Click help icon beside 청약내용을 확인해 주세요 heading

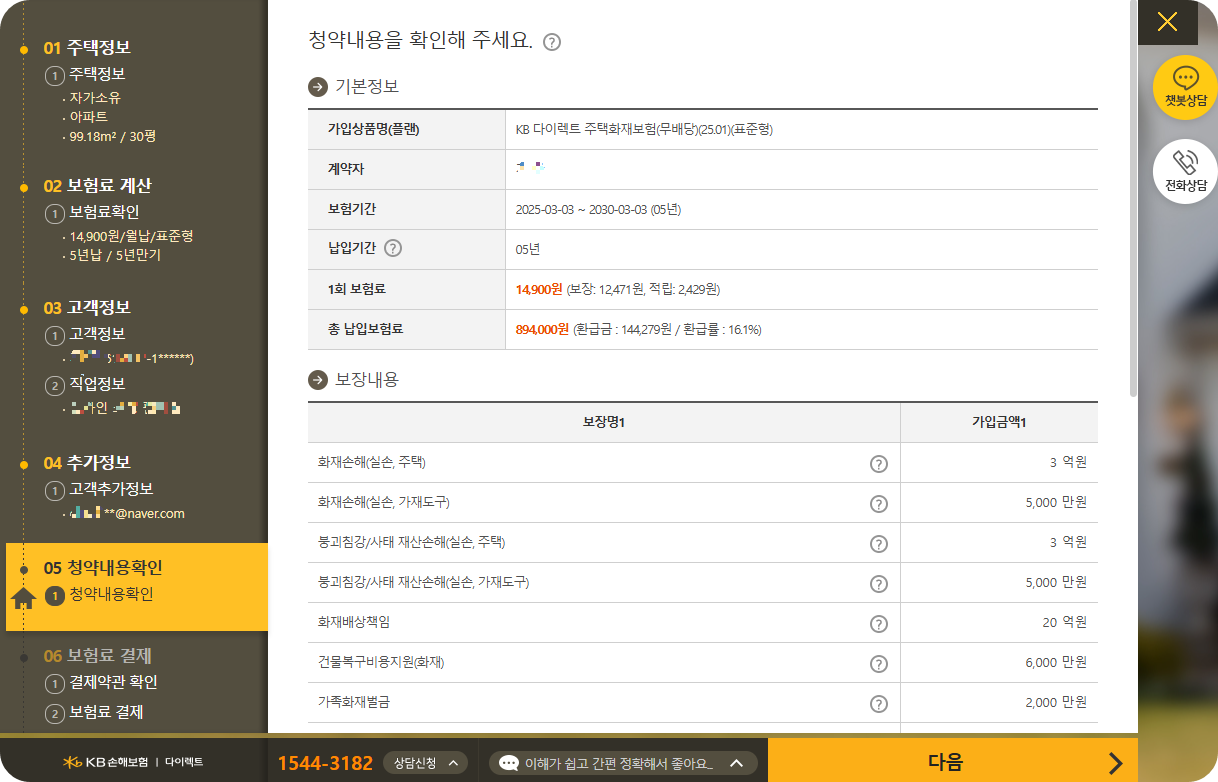click(x=552, y=42)
